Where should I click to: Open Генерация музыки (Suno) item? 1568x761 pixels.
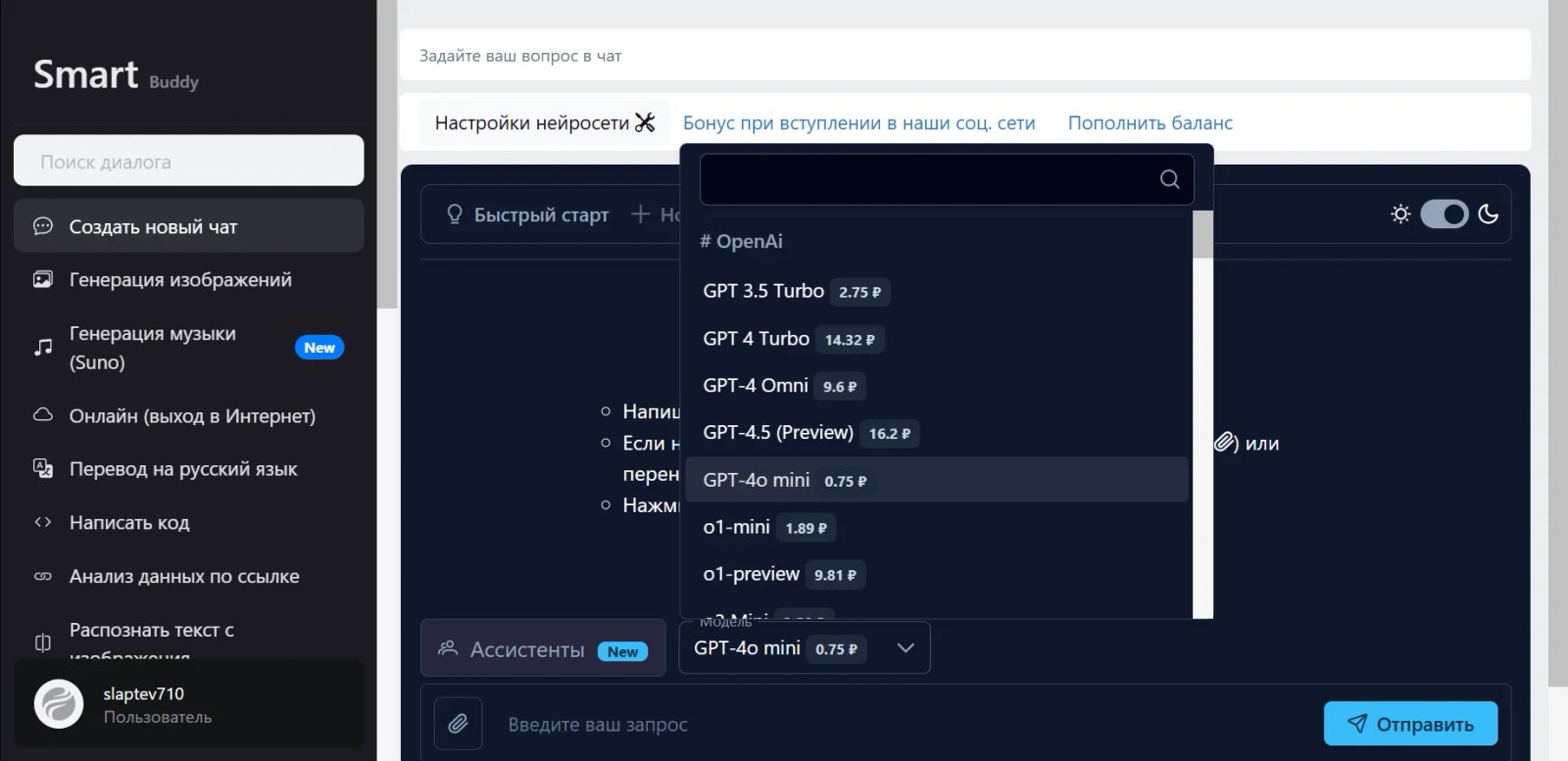[188, 347]
